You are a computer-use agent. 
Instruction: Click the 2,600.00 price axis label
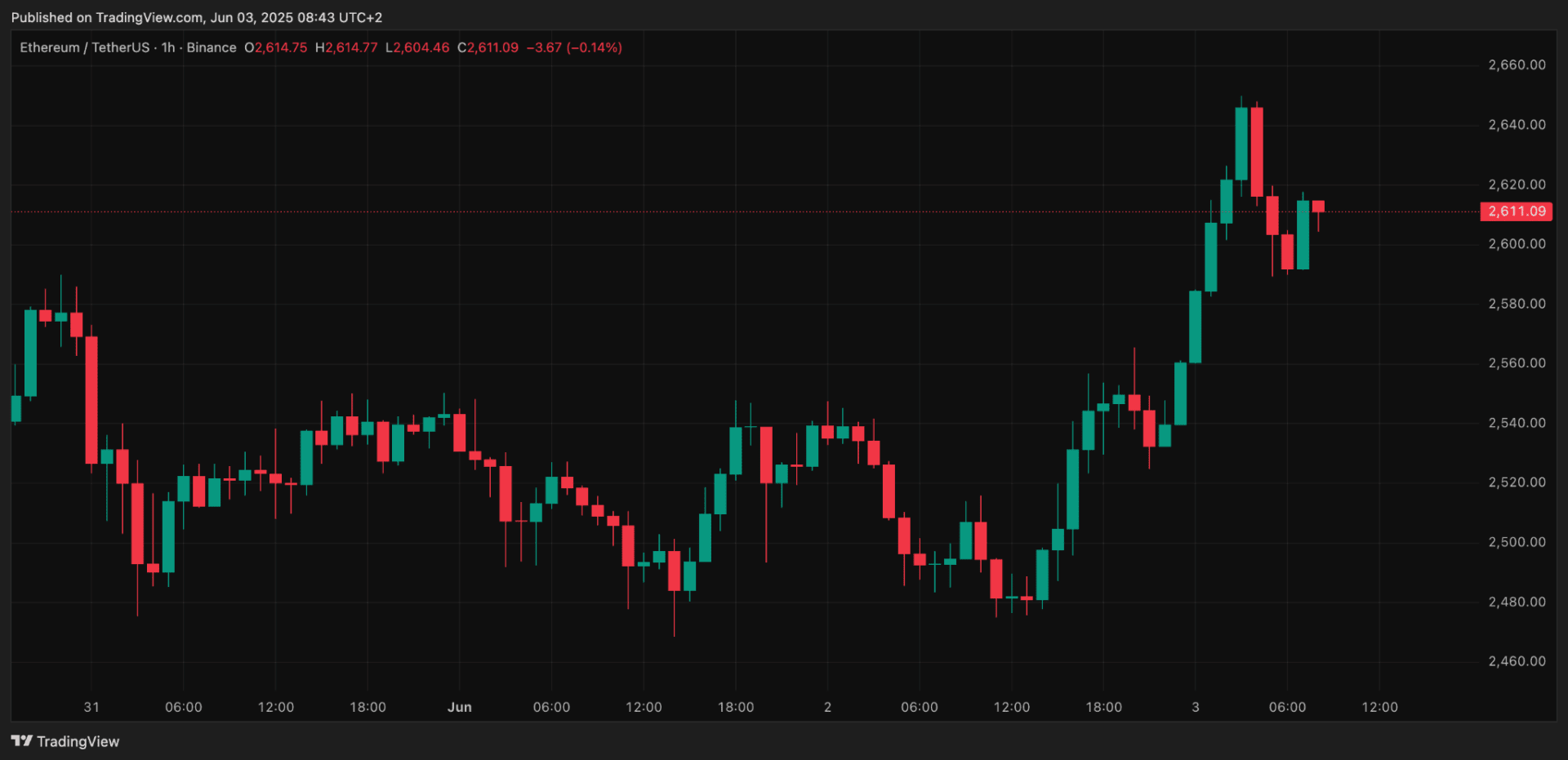point(1517,244)
